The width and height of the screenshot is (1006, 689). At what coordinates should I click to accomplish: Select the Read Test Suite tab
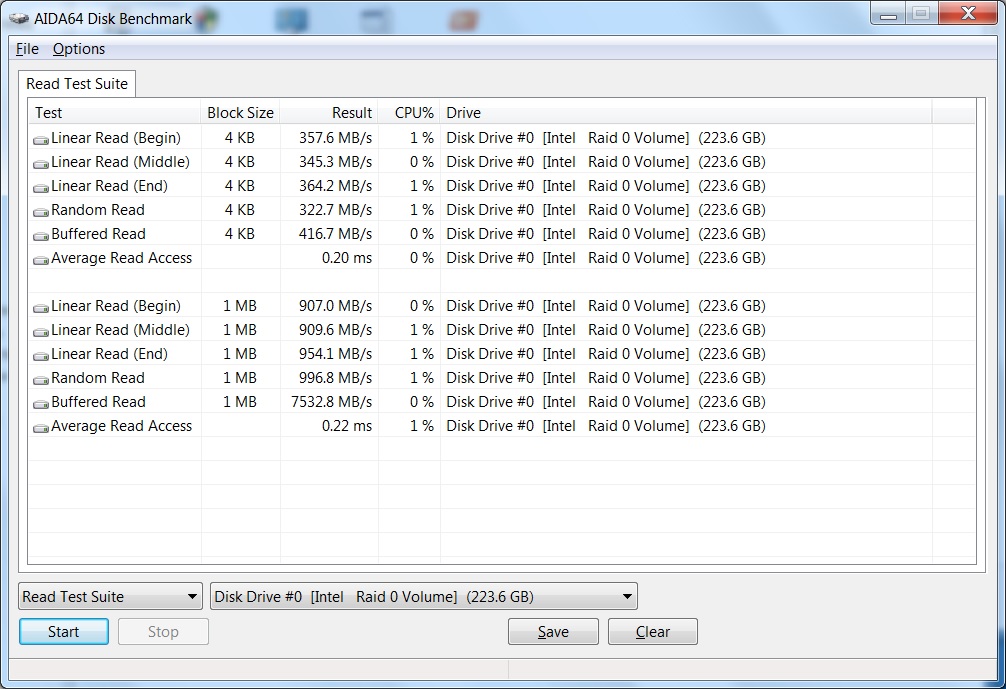[77, 83]
